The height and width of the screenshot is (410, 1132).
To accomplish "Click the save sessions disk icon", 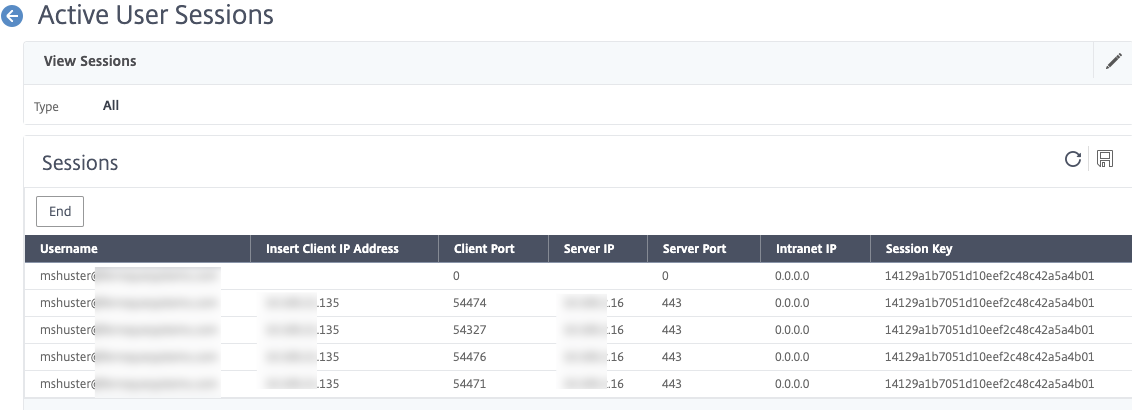I will pos(1105,159).
